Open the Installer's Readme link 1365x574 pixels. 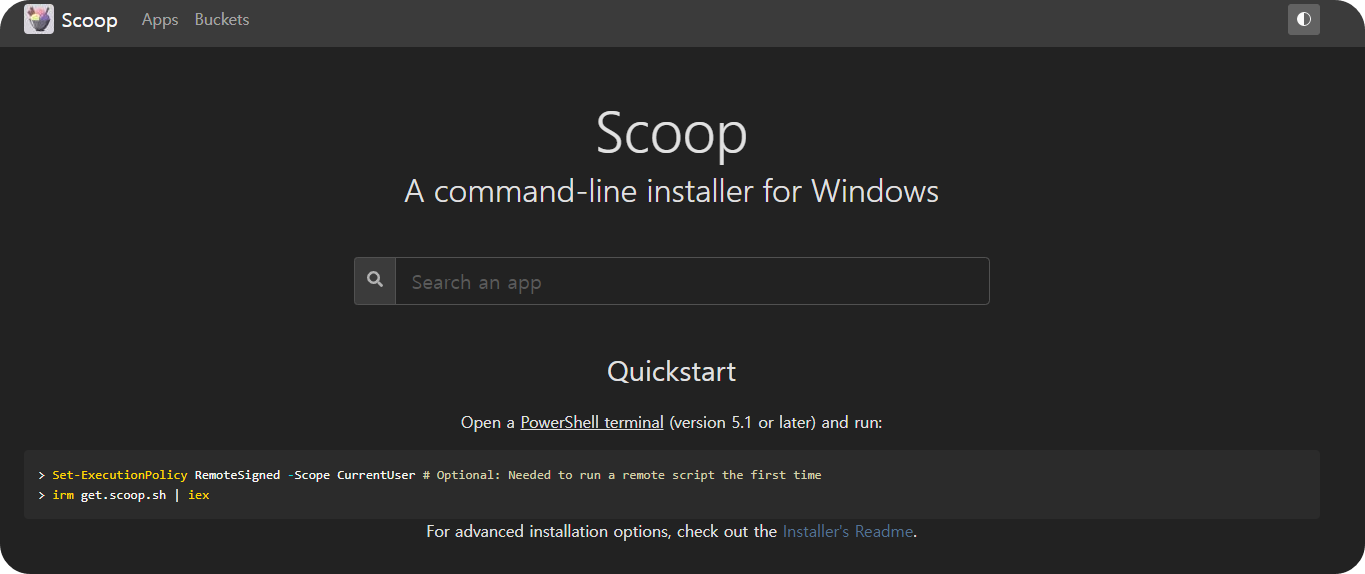tap(848, 531)
